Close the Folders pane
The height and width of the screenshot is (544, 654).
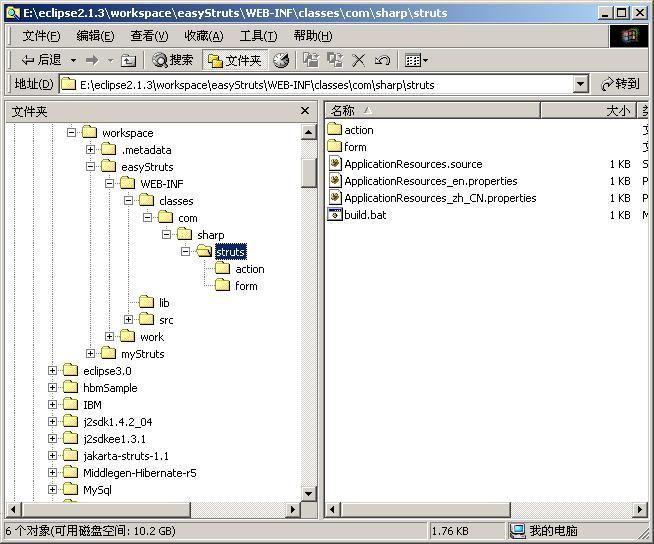305,111
